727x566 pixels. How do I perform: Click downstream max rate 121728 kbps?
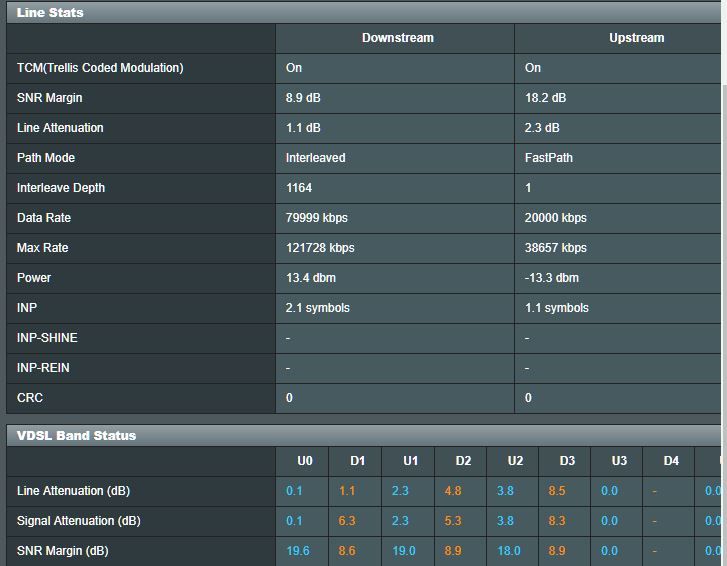tap(320, 248)
